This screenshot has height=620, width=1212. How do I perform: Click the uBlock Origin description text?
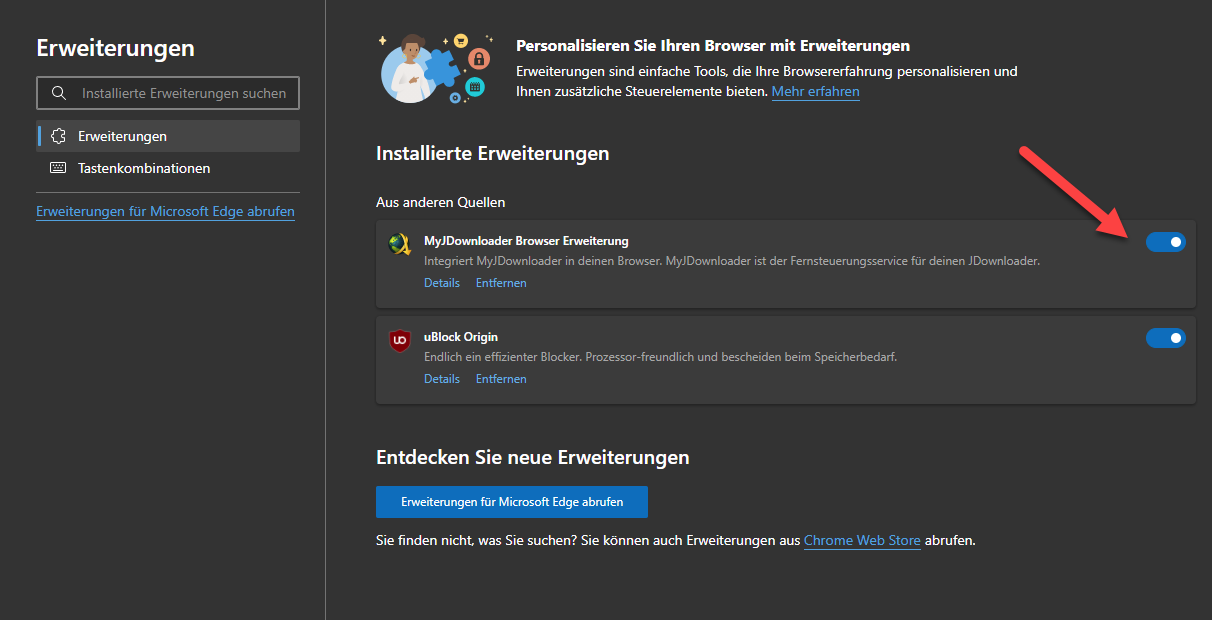661,357
